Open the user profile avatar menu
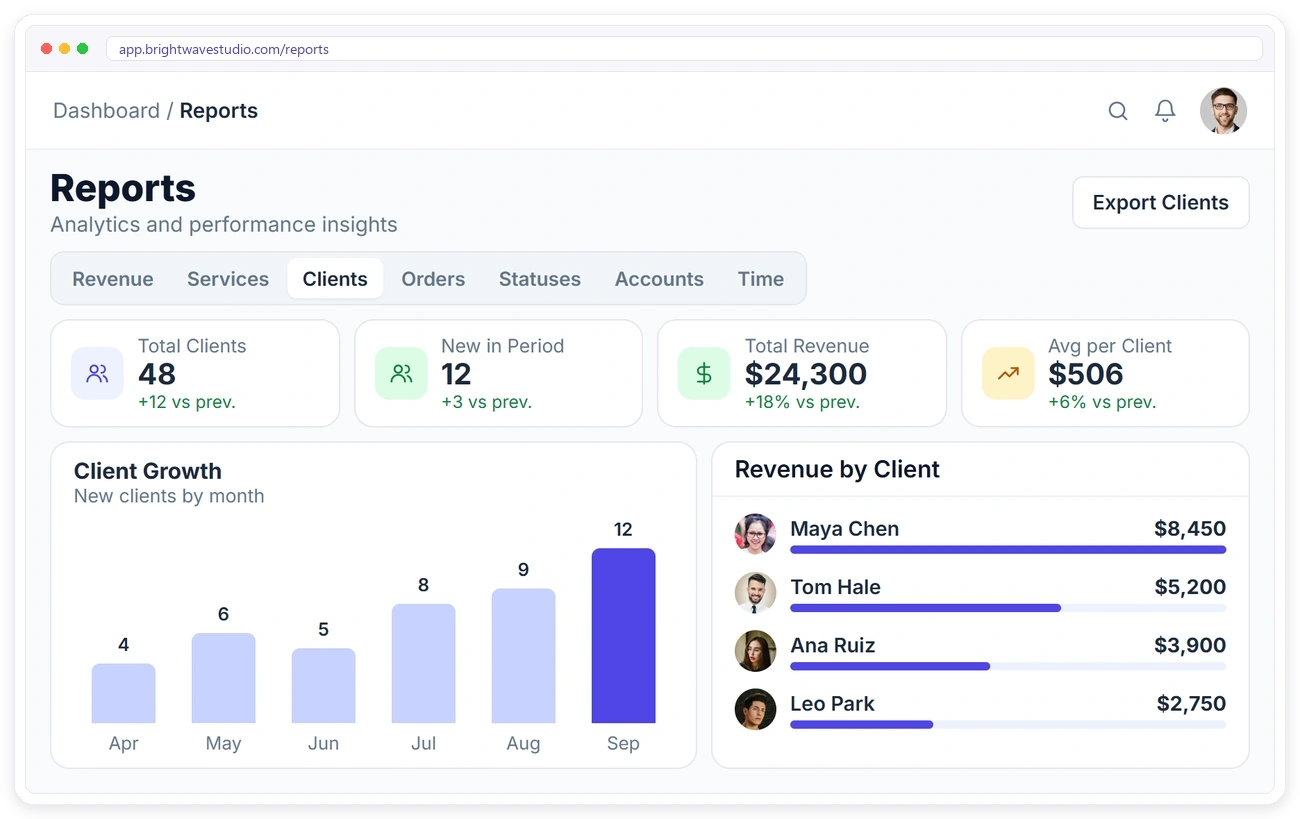Screen dimensions: 1300x819 pos(1223,111)
